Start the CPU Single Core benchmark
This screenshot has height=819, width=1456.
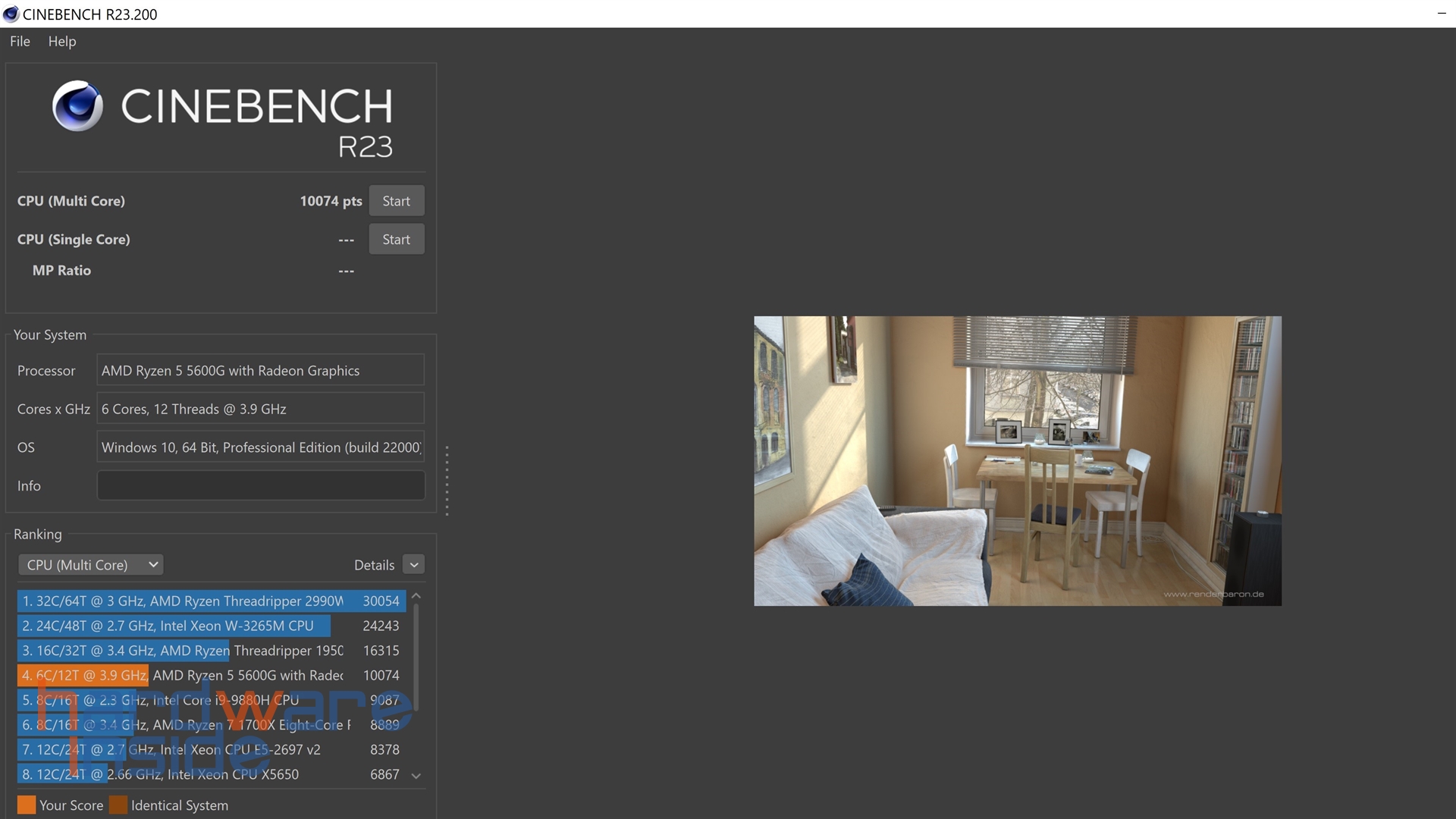(x=396, y=240)
